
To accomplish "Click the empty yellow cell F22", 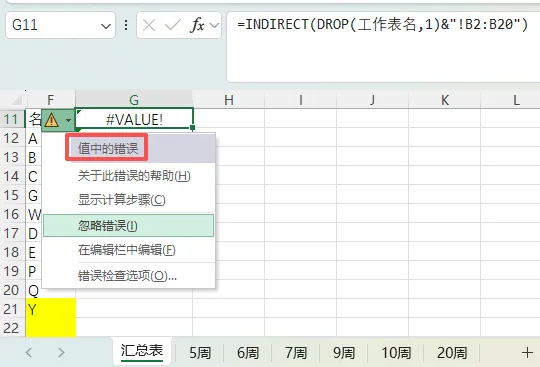I will [x=51, y=327].
